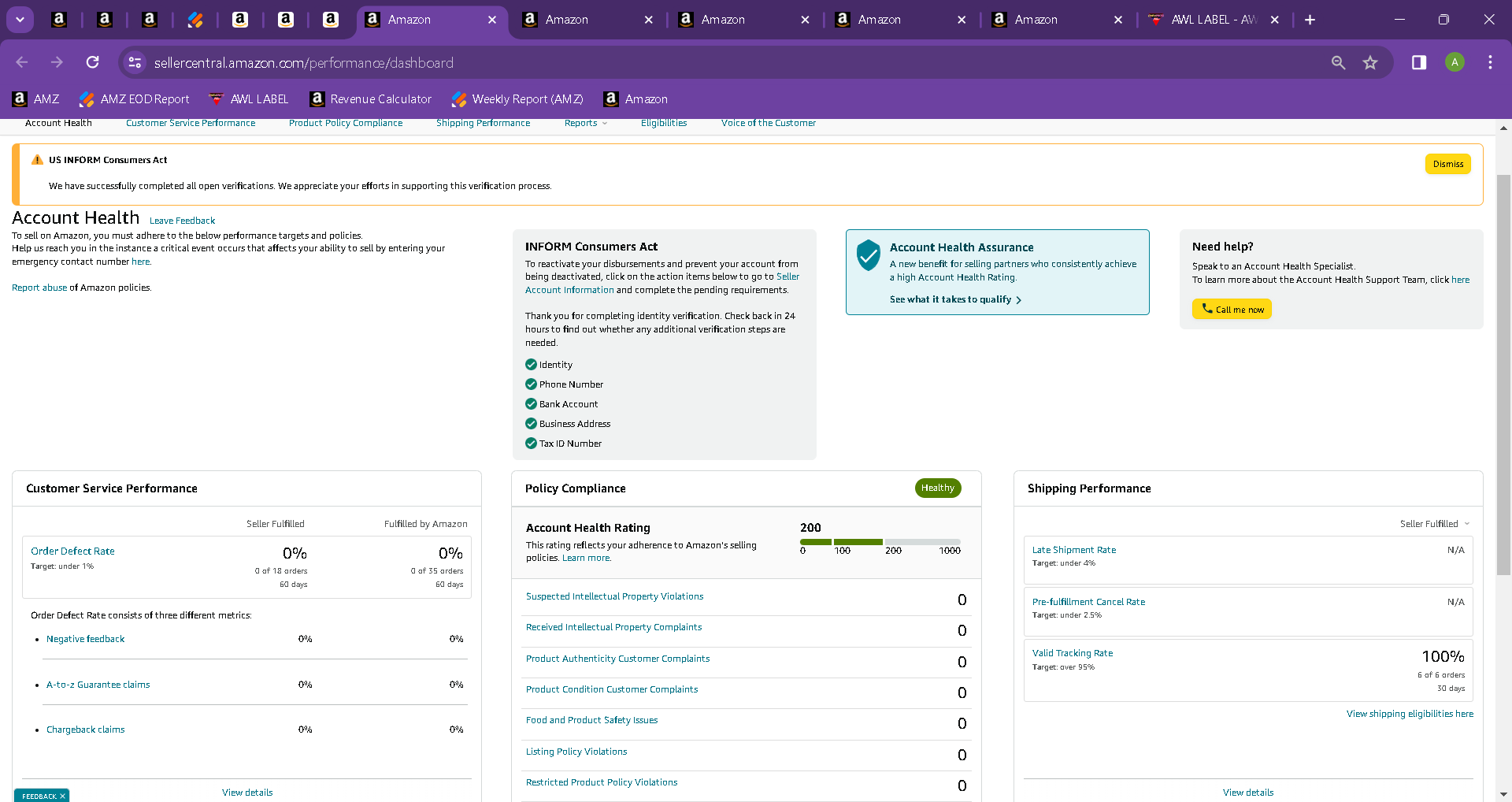Open the Eligibilities nav tab
This screenshot has height=802, width=1512.
pos(664,123)
